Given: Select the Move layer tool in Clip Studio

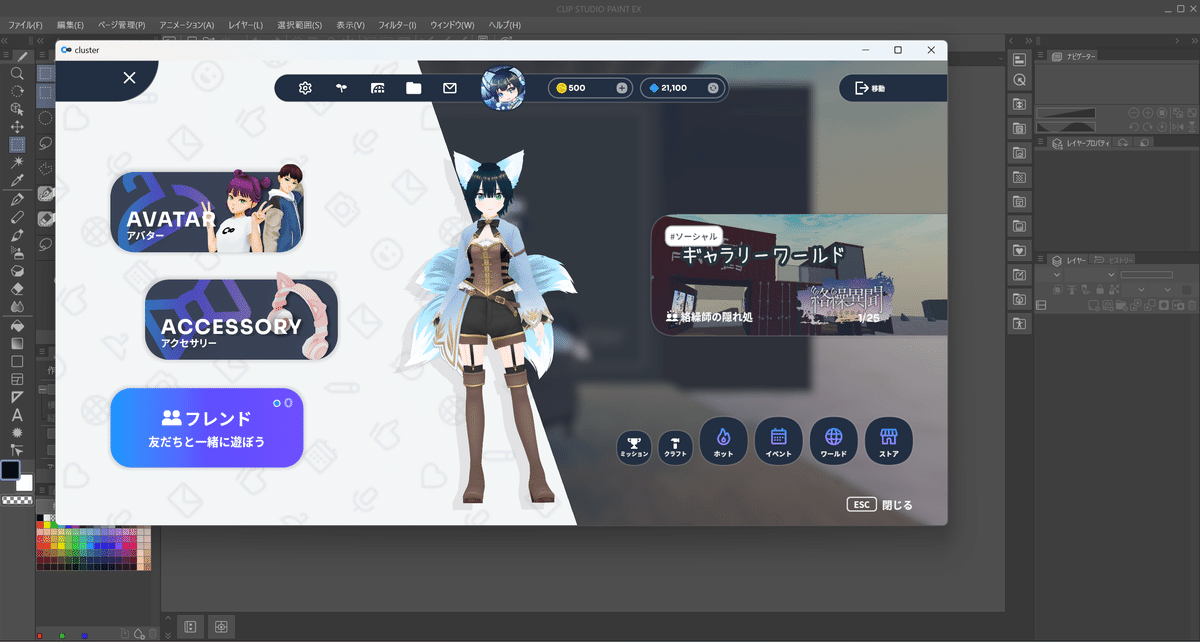Looking at the screenshot, I should pos(17,127).
